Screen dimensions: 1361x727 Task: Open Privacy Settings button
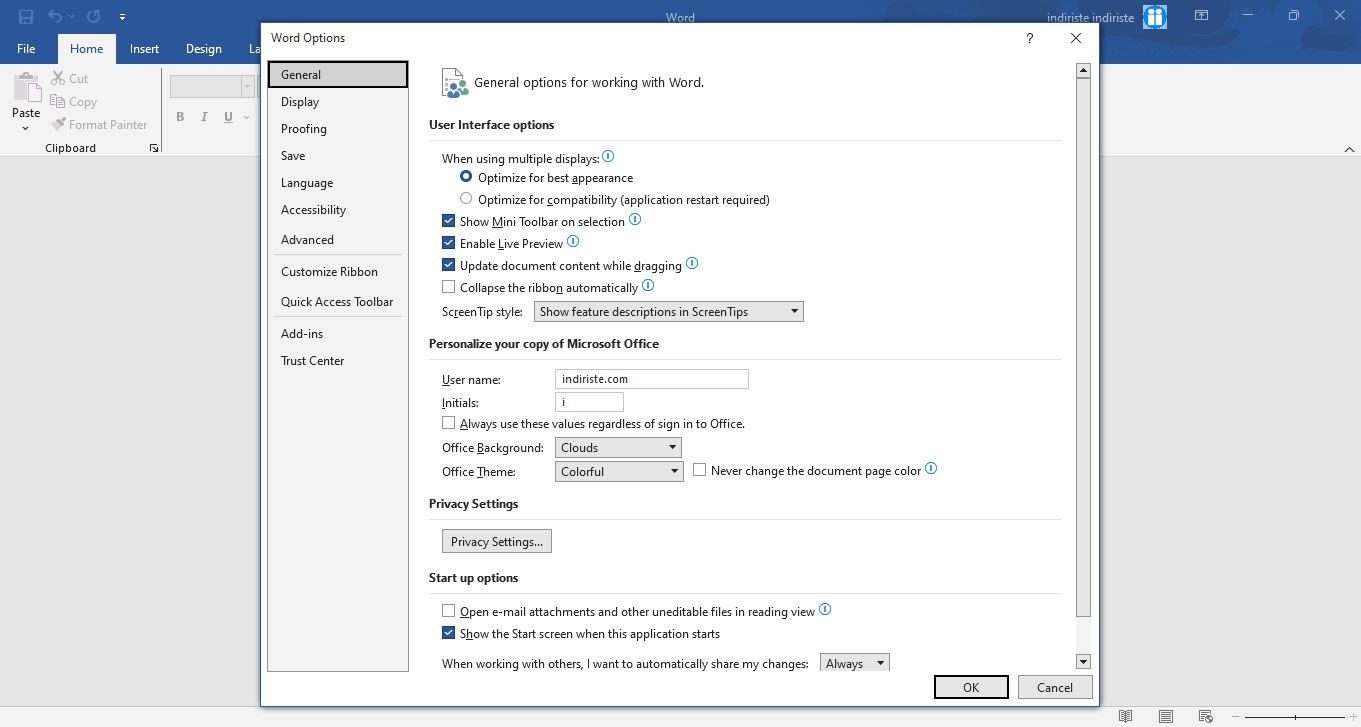pyautogui.click(x=497, y=541)
